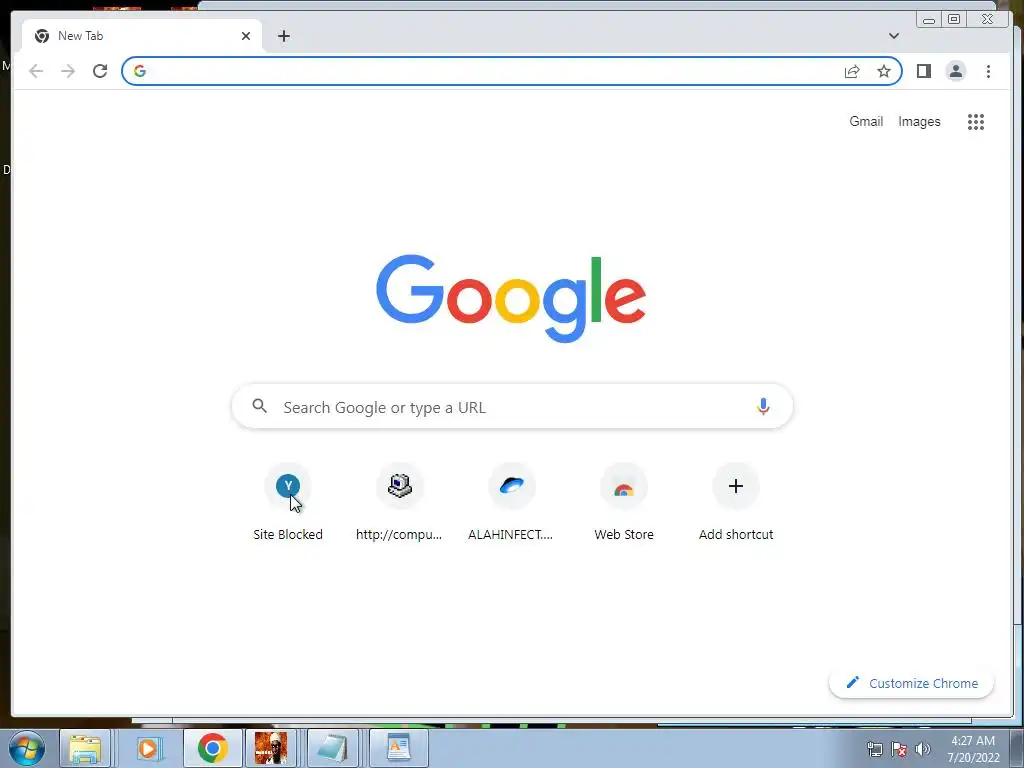Start voice search with microphone icon
The image size is (1024, 768).
tap(763, 406)
